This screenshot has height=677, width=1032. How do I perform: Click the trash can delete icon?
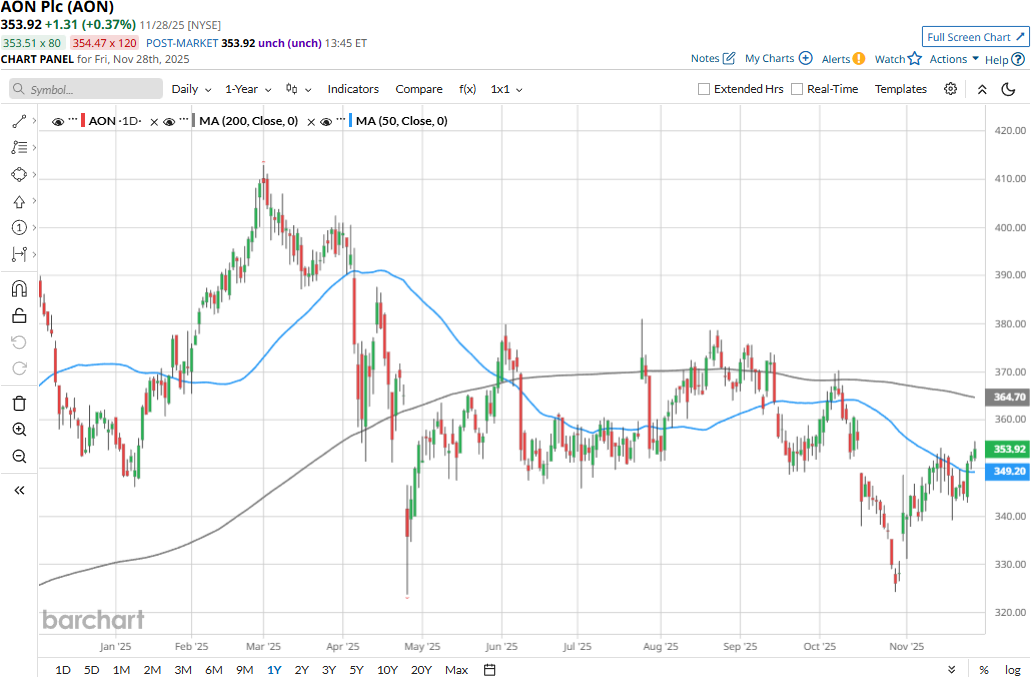pos(19,403)
